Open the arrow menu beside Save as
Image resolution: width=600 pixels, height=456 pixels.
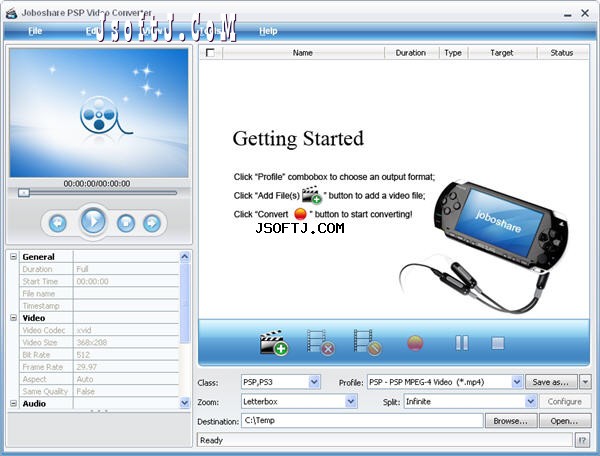coord(585,382)
